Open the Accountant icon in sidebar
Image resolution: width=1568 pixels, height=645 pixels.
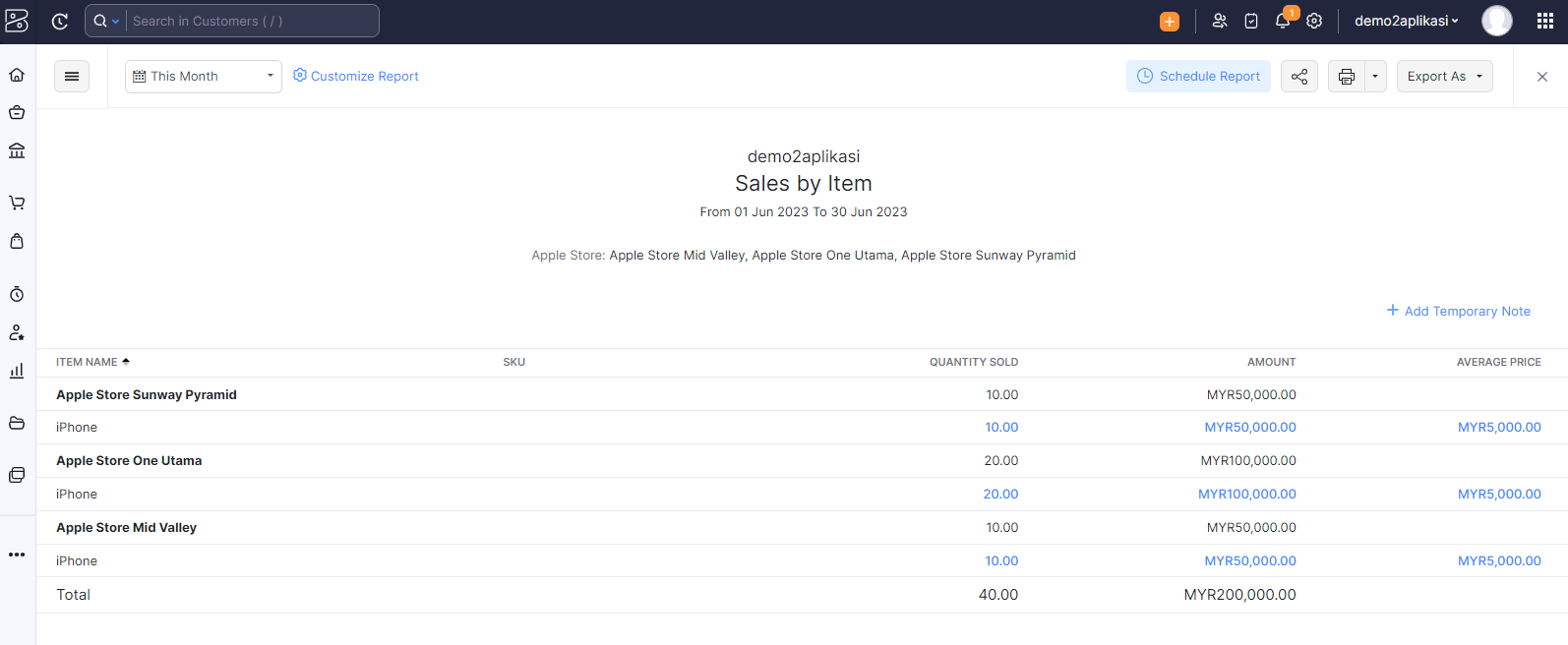[17, 332]
